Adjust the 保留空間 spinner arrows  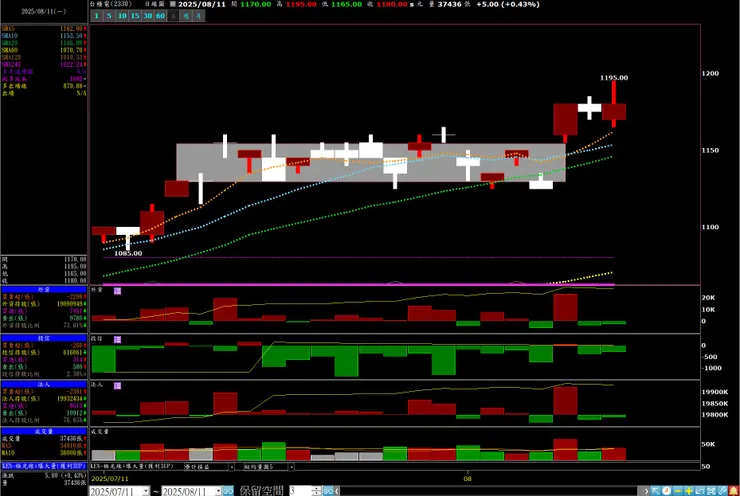coord(316,491)
